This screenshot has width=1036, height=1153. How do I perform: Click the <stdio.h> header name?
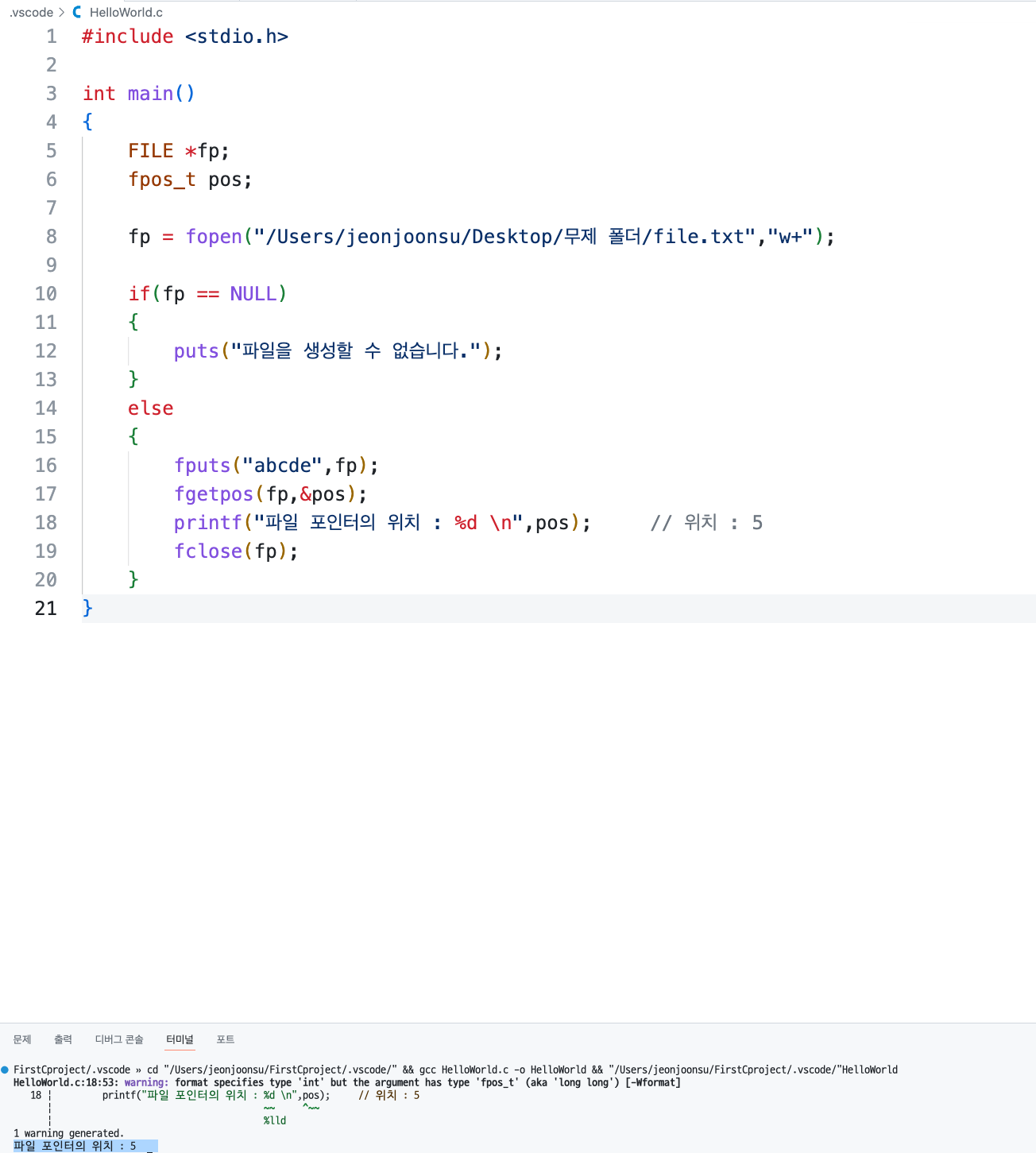tap(237, 37)
